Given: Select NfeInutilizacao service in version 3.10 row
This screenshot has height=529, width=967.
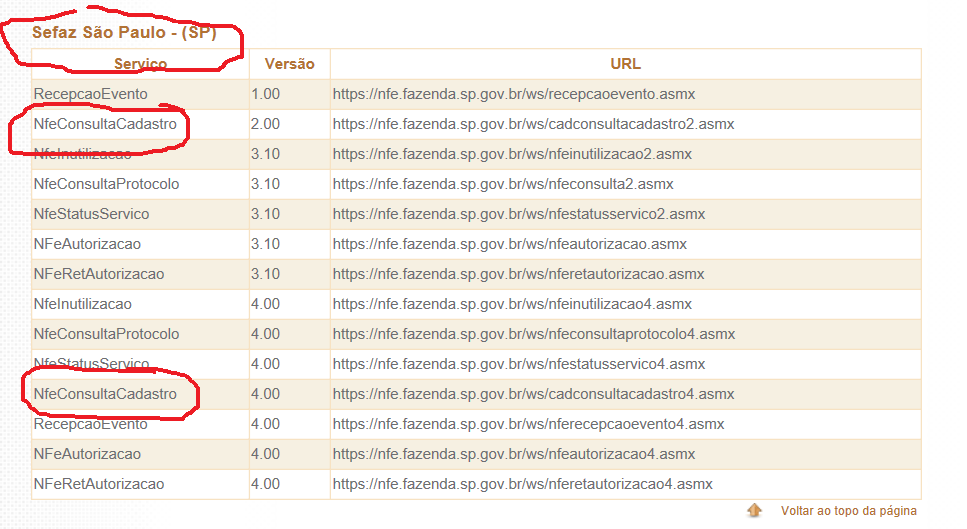Looking at the screenshot, I should tap(83, 154).
